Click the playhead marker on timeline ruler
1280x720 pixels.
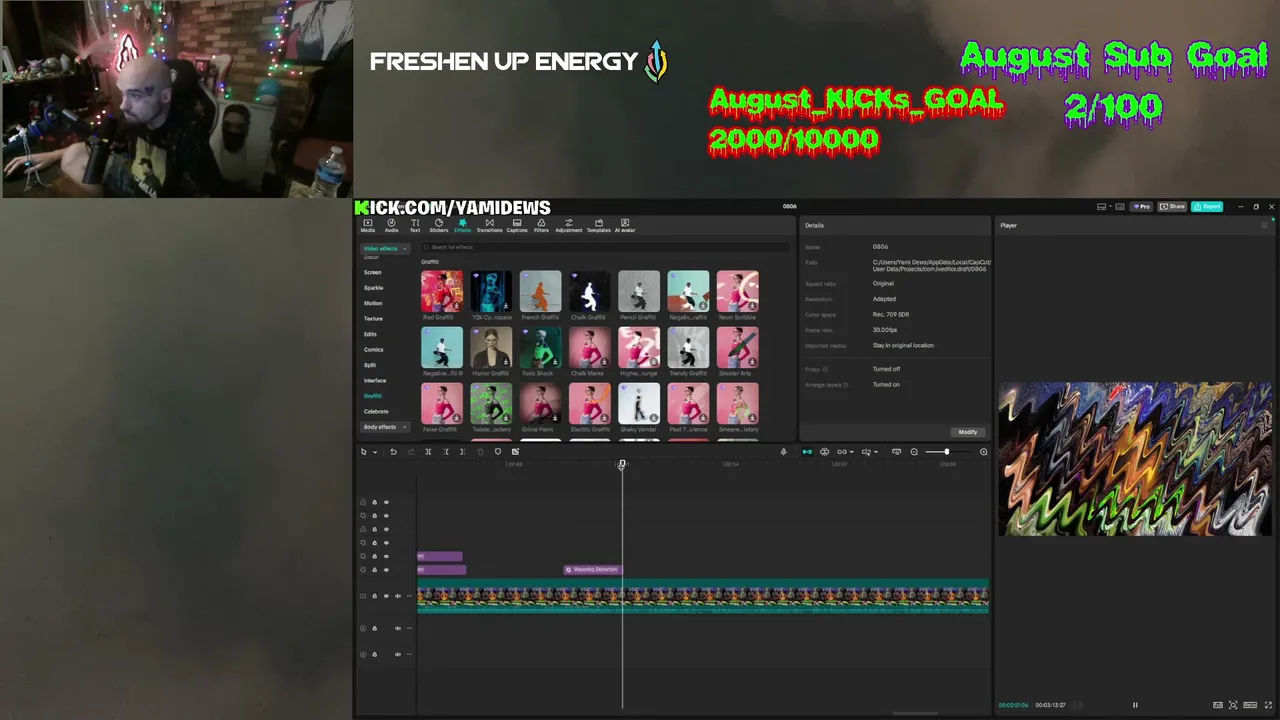click(x=622, y=464)
